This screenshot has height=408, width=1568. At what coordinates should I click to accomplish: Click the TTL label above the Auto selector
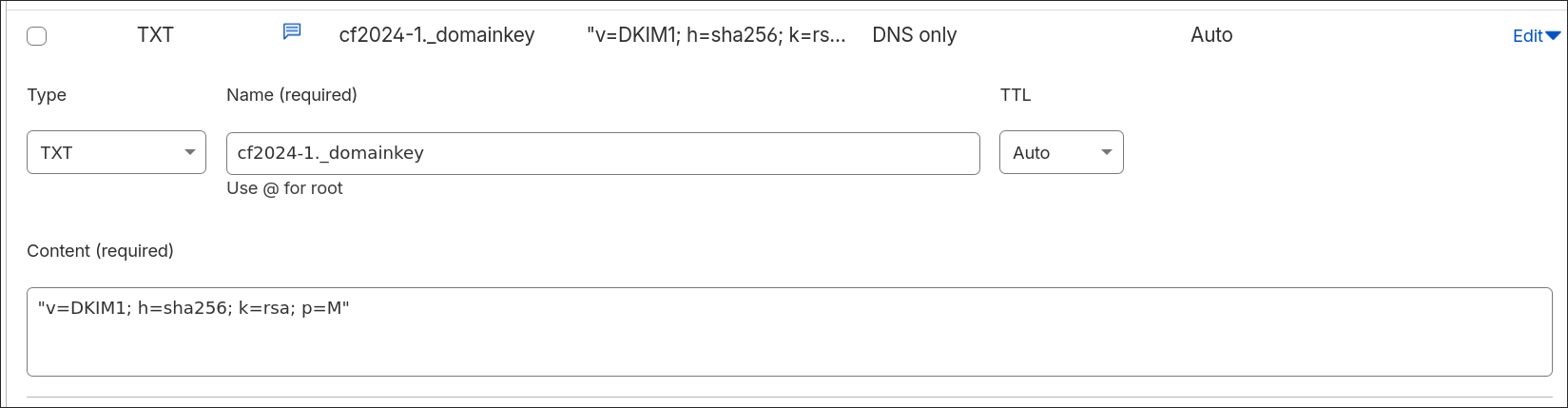pyautogui.click(x=1016, y=95)
